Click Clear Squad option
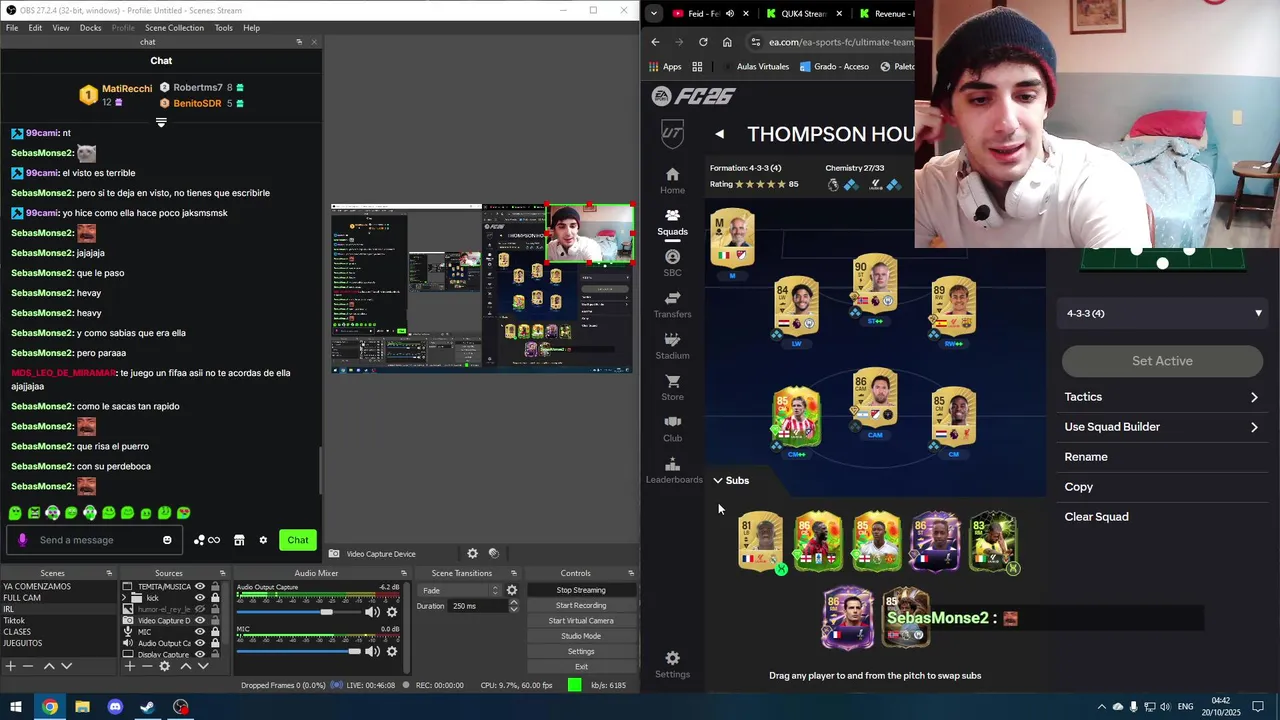The height and width of the screenshot is (720, 1280). [1096, 517]
